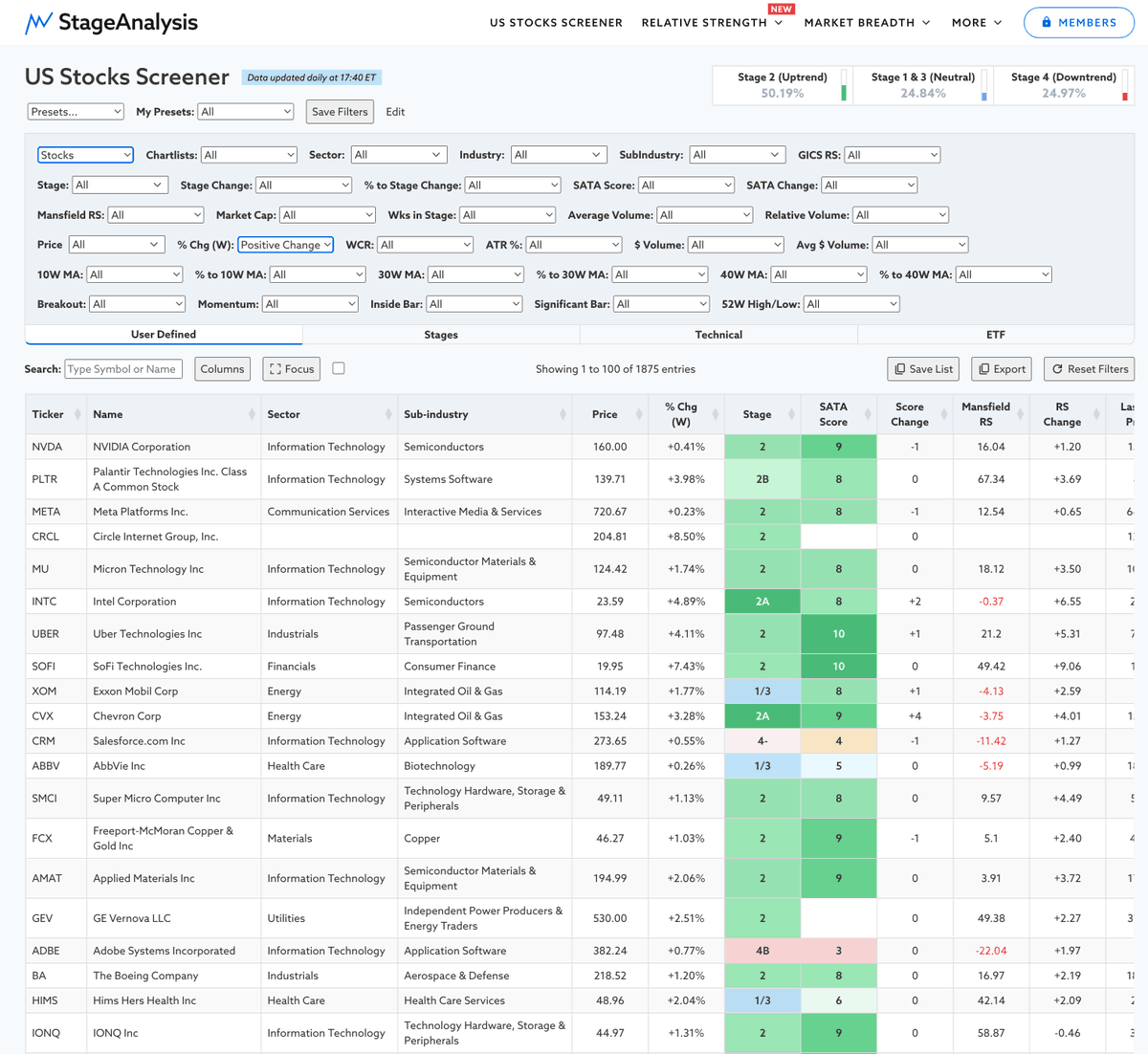Viewport: 1148px width, 1054px height.
Task: Click the Reset Filters button
Action: (x=1090, y=369)
